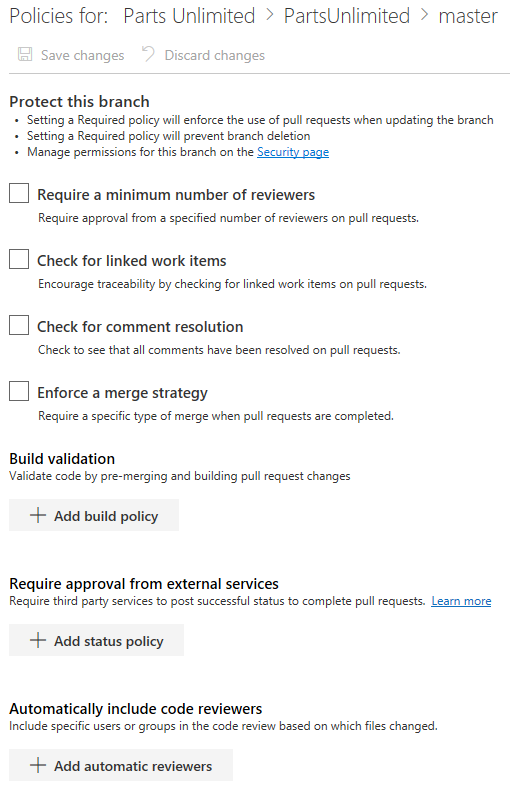Click the plus icon beside Add build policy
The width and height of the screenshot is (510, 794).
(37, 515)
